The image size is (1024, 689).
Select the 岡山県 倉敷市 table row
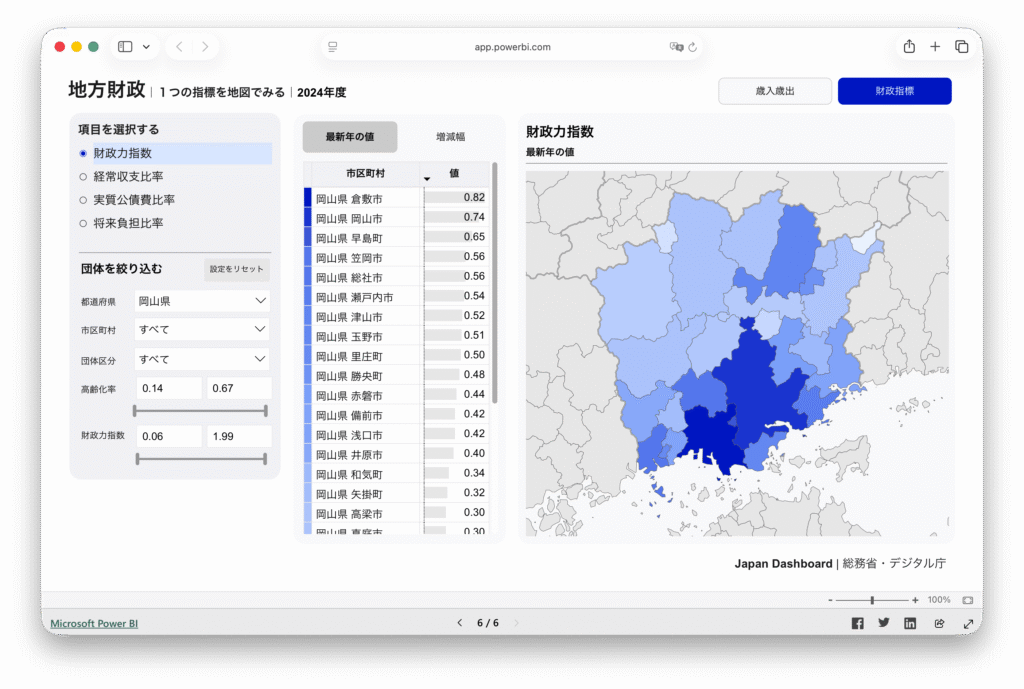(396, 198)
